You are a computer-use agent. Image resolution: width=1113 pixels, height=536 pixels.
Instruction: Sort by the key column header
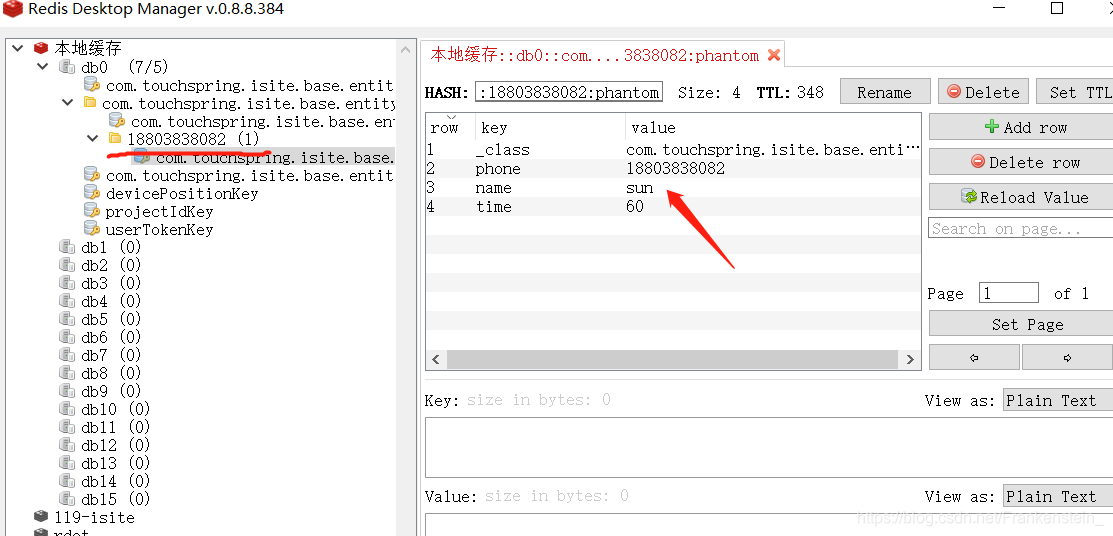tap(550, 128)
